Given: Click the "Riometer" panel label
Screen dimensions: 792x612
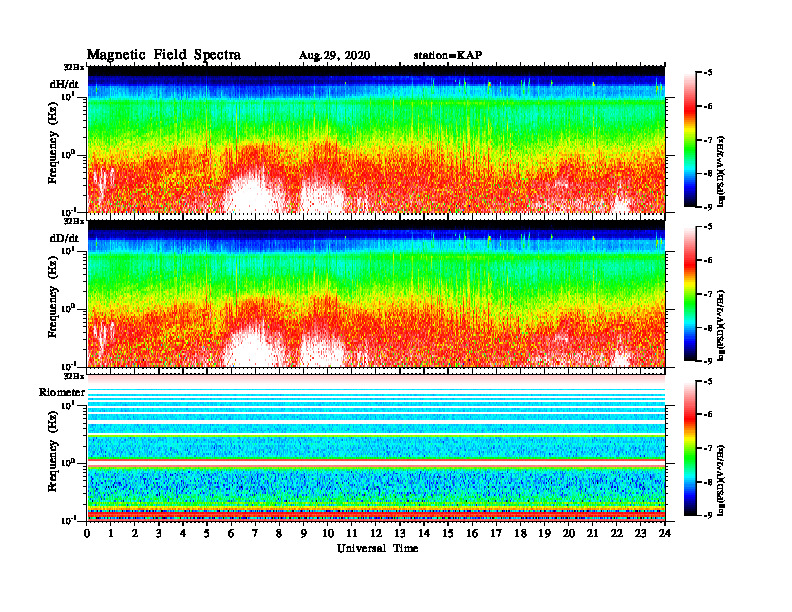Looking at the screenshot, I should [62, 392].
